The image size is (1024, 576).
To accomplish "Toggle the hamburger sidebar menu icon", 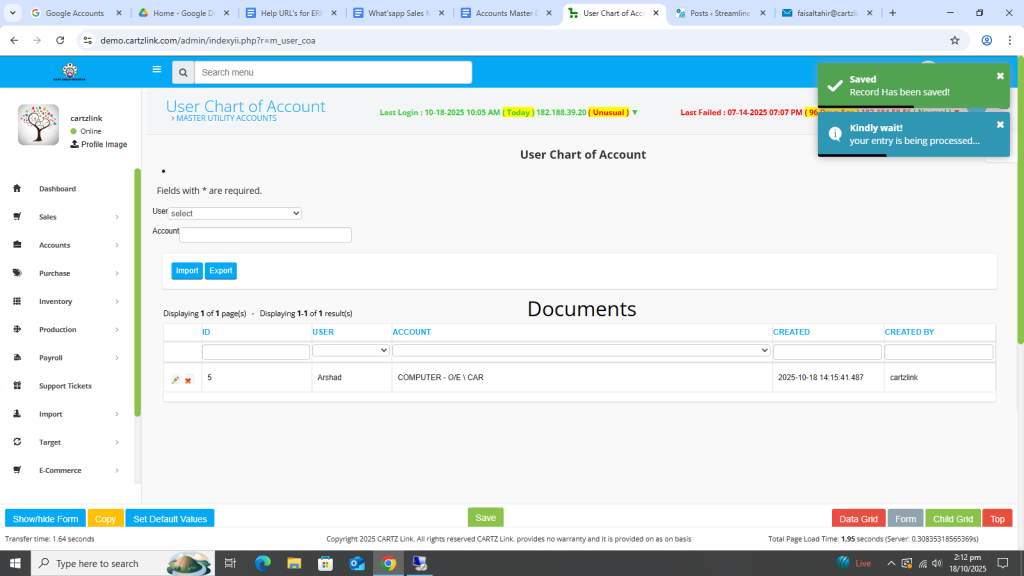I will (x=156, y=70).
